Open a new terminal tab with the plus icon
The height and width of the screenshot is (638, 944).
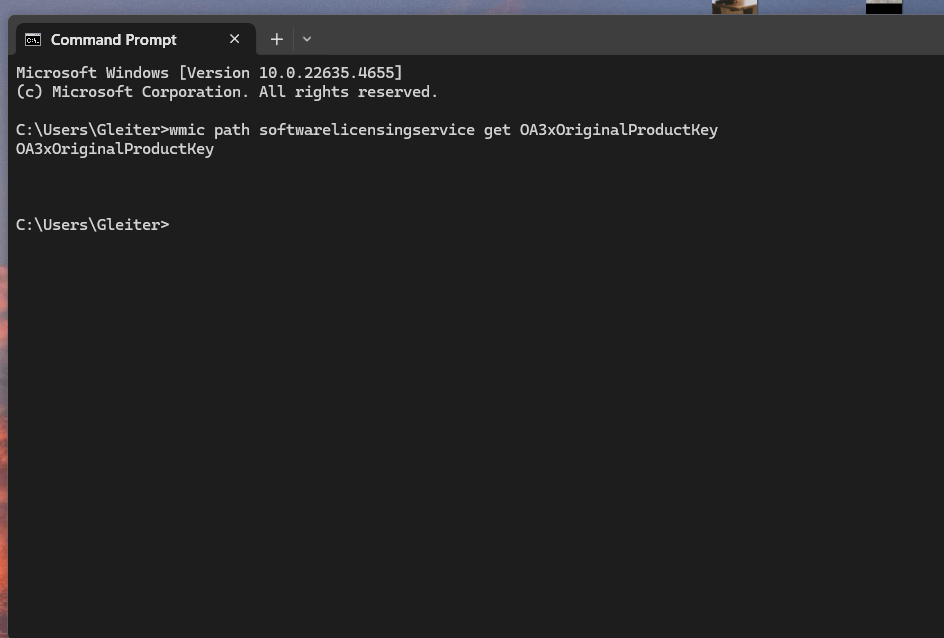point(276,39)
